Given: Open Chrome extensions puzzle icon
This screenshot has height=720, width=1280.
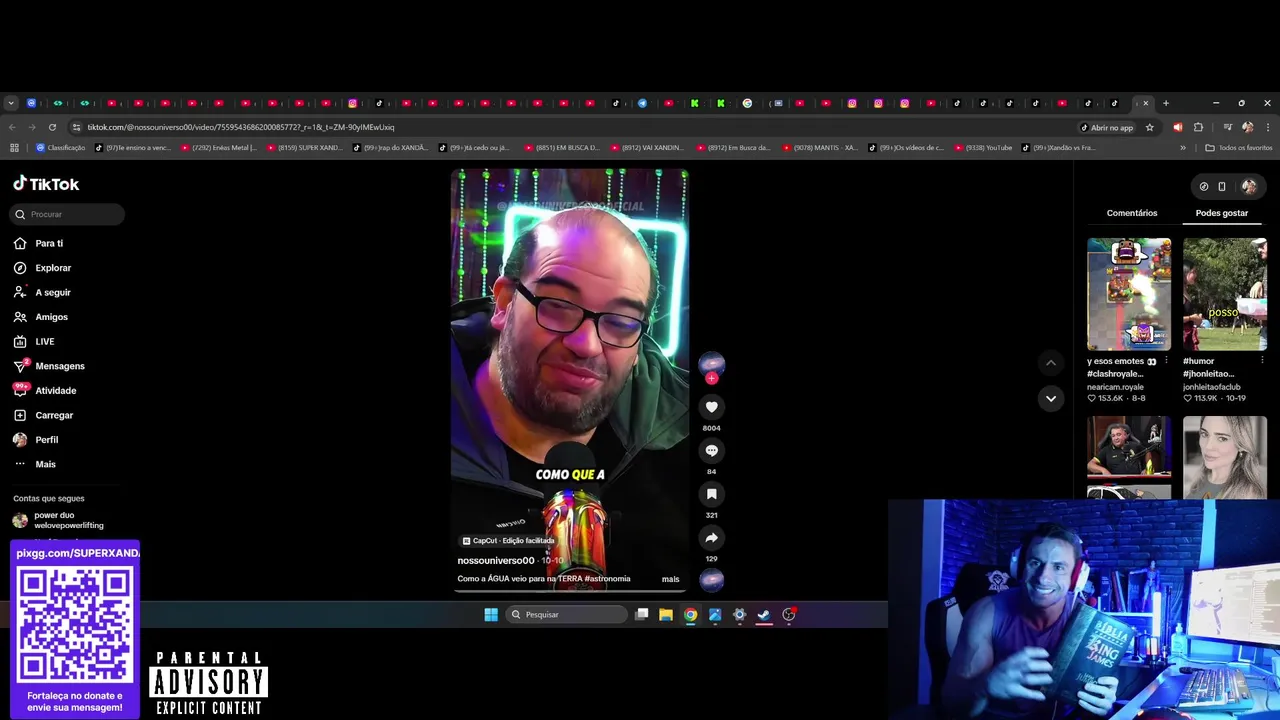Looking at the screenshot, I should point(1198,127).
